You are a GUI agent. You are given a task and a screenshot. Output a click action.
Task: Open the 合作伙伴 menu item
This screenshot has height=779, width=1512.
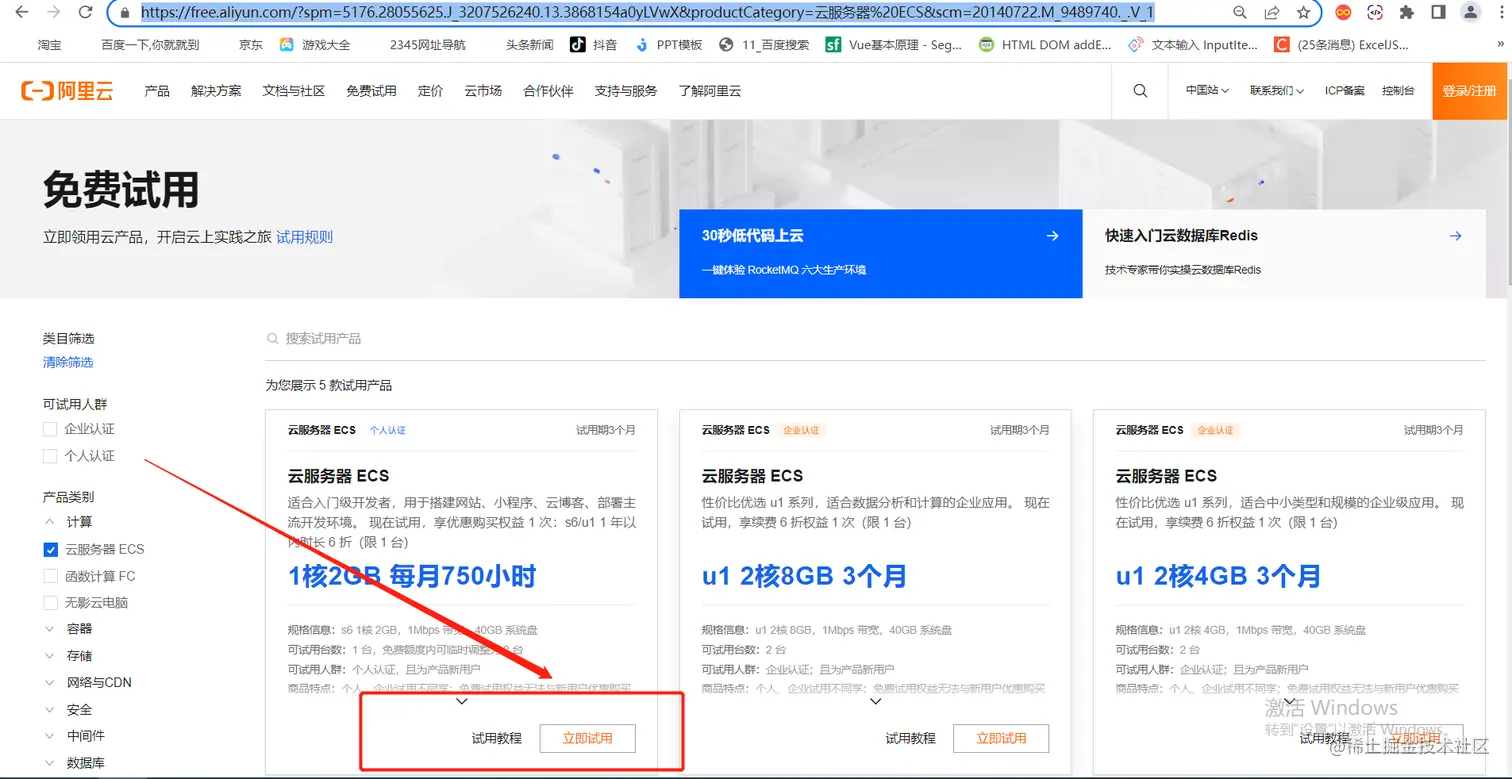click(x=548, y=91)
